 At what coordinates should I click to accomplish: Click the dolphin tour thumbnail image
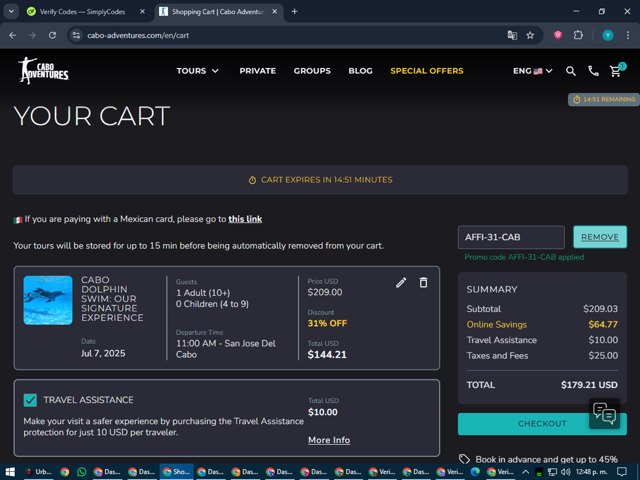[x=48, y=300]
